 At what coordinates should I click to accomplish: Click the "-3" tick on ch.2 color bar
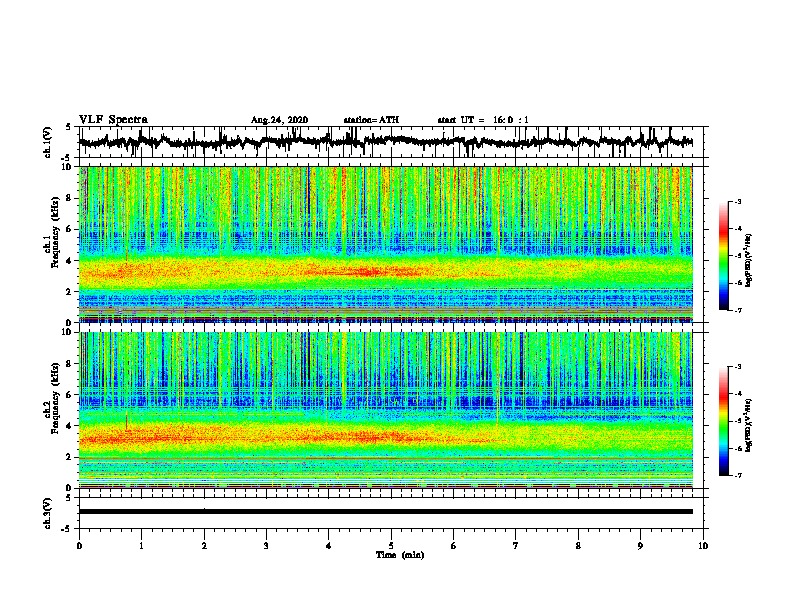[738, 367]
